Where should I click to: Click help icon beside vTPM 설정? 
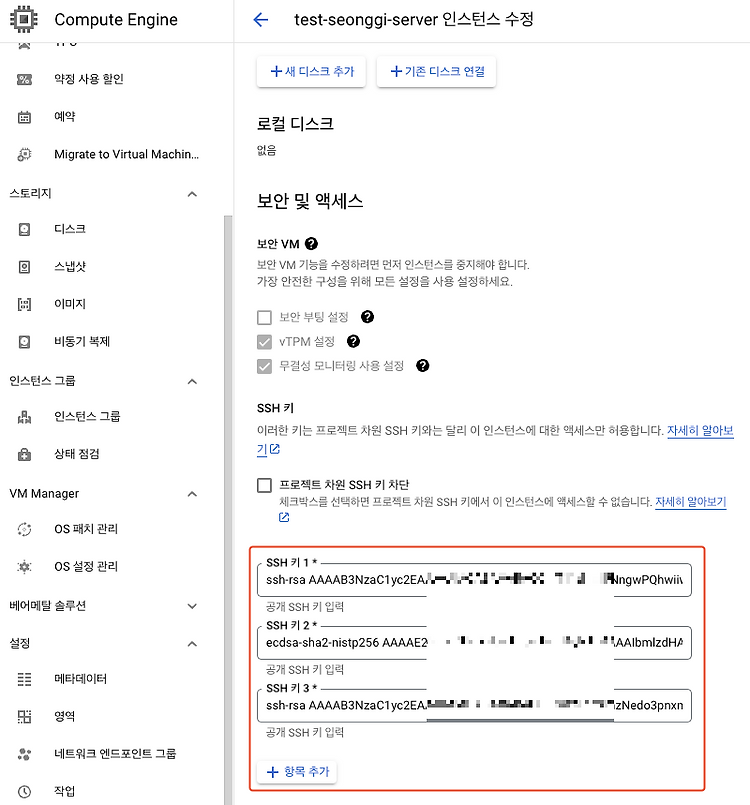pos(353,341)
